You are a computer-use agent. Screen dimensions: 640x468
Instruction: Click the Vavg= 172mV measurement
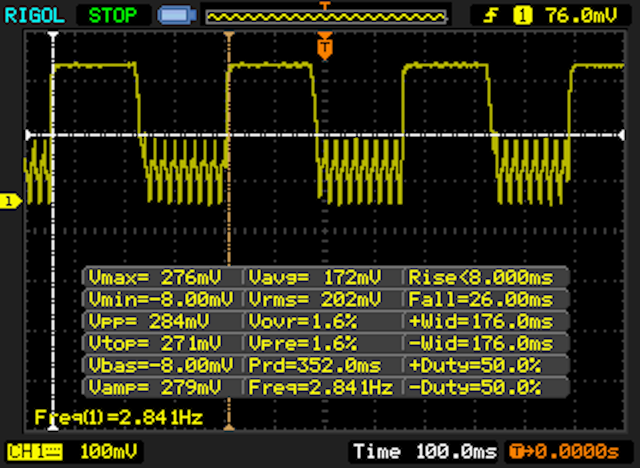(315, 277)
